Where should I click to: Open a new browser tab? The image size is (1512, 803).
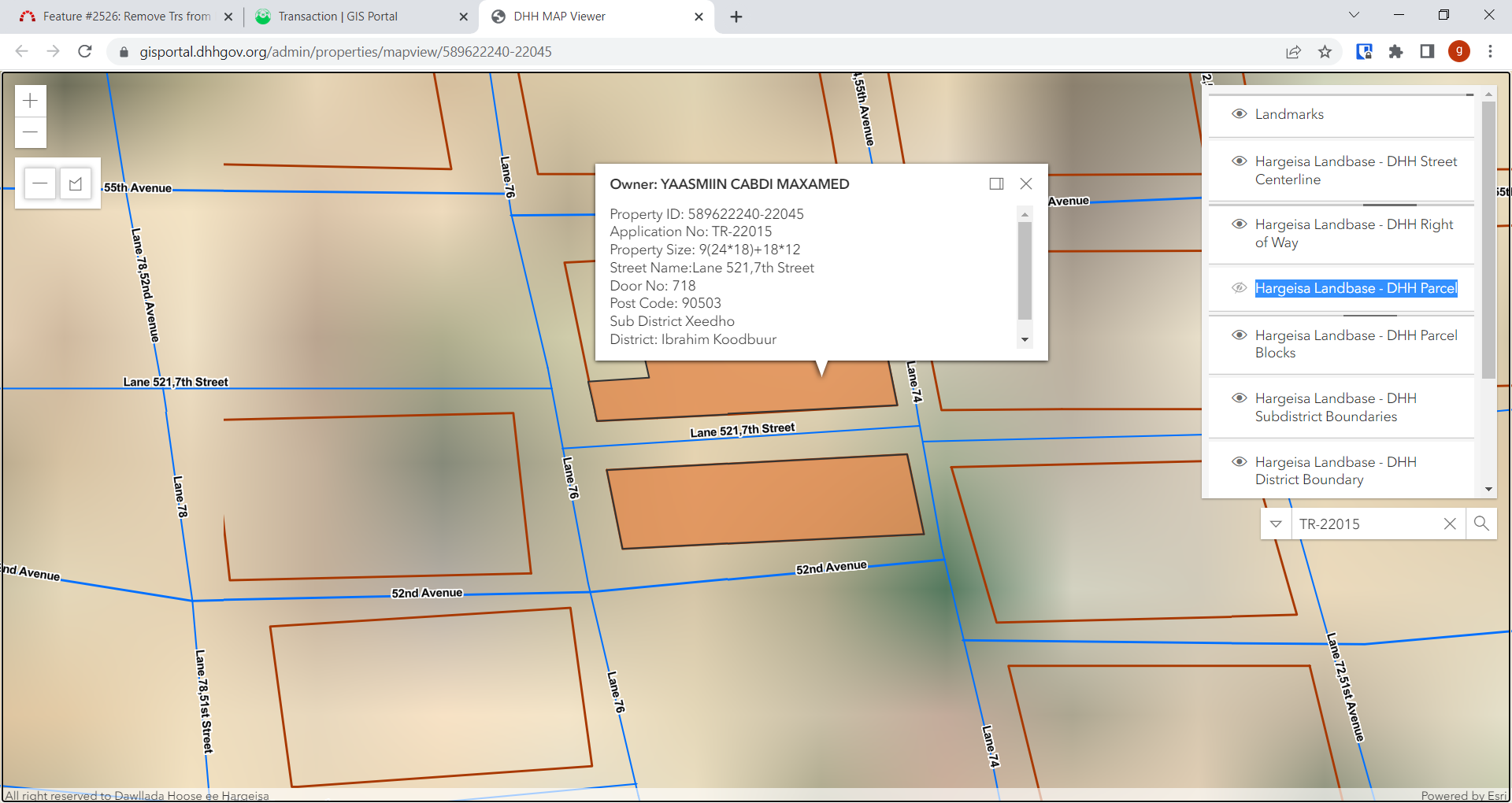pos(736,17)
